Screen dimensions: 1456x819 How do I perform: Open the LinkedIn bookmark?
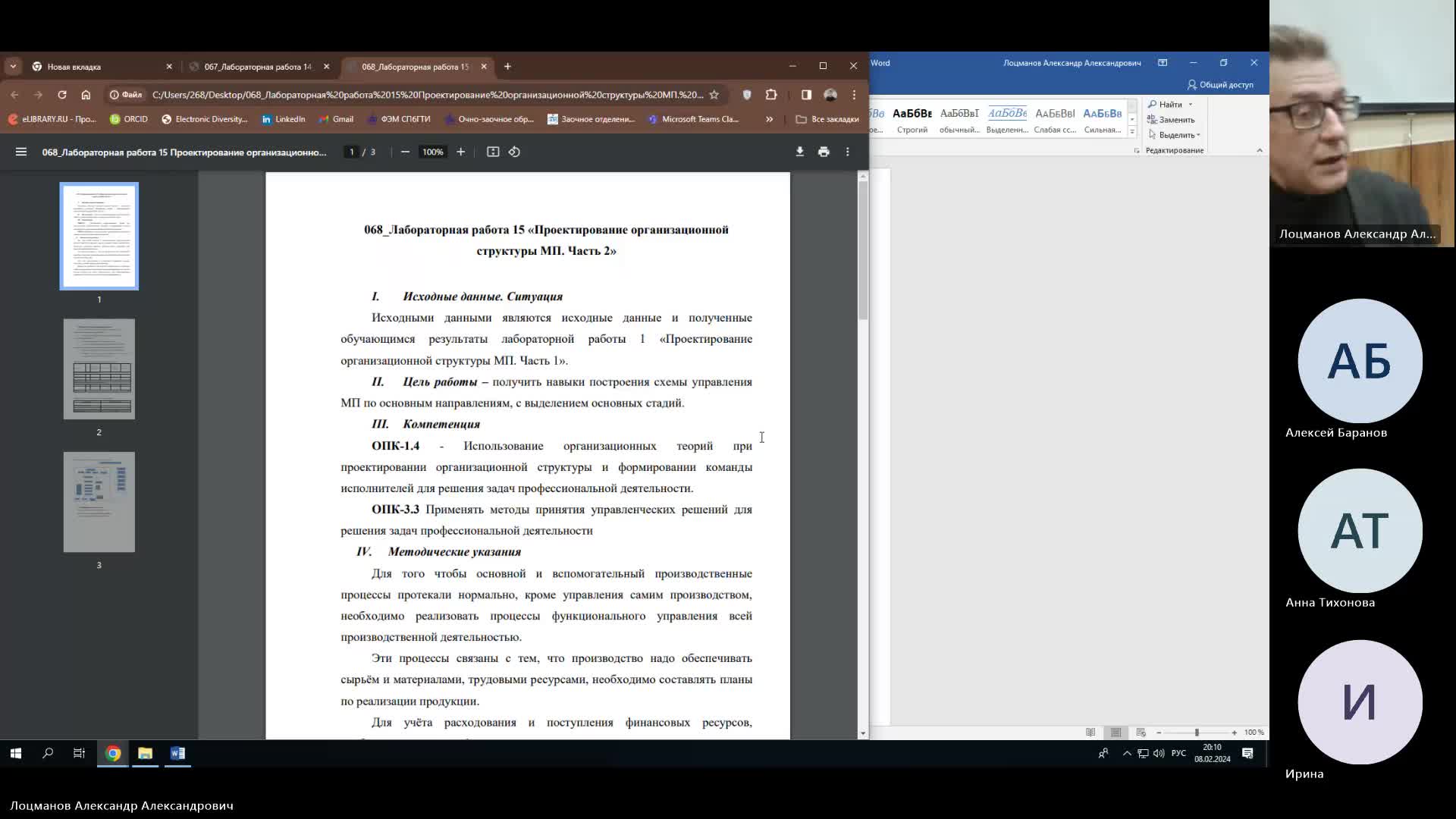point(283,119)
